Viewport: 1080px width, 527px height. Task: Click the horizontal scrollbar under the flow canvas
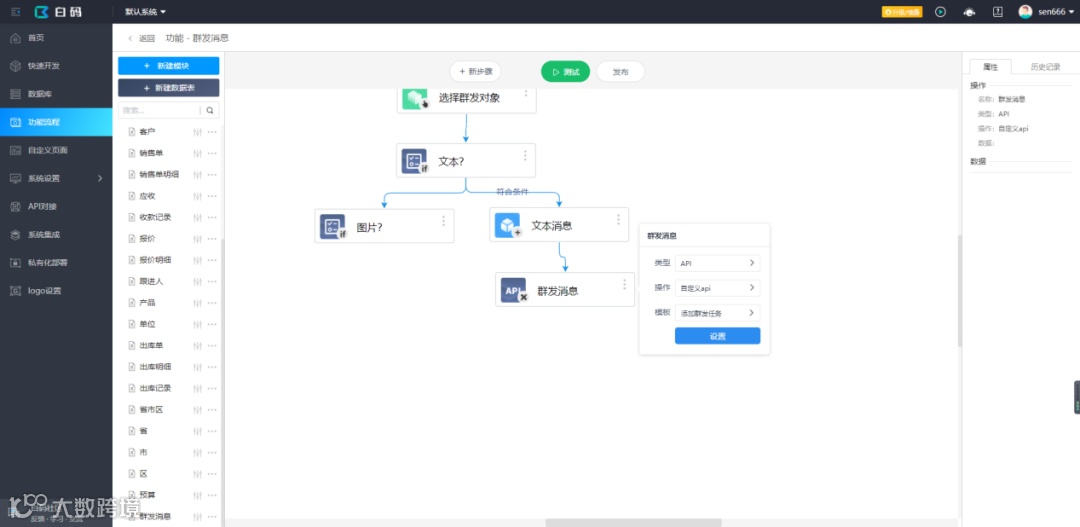(x=634, y=522)
